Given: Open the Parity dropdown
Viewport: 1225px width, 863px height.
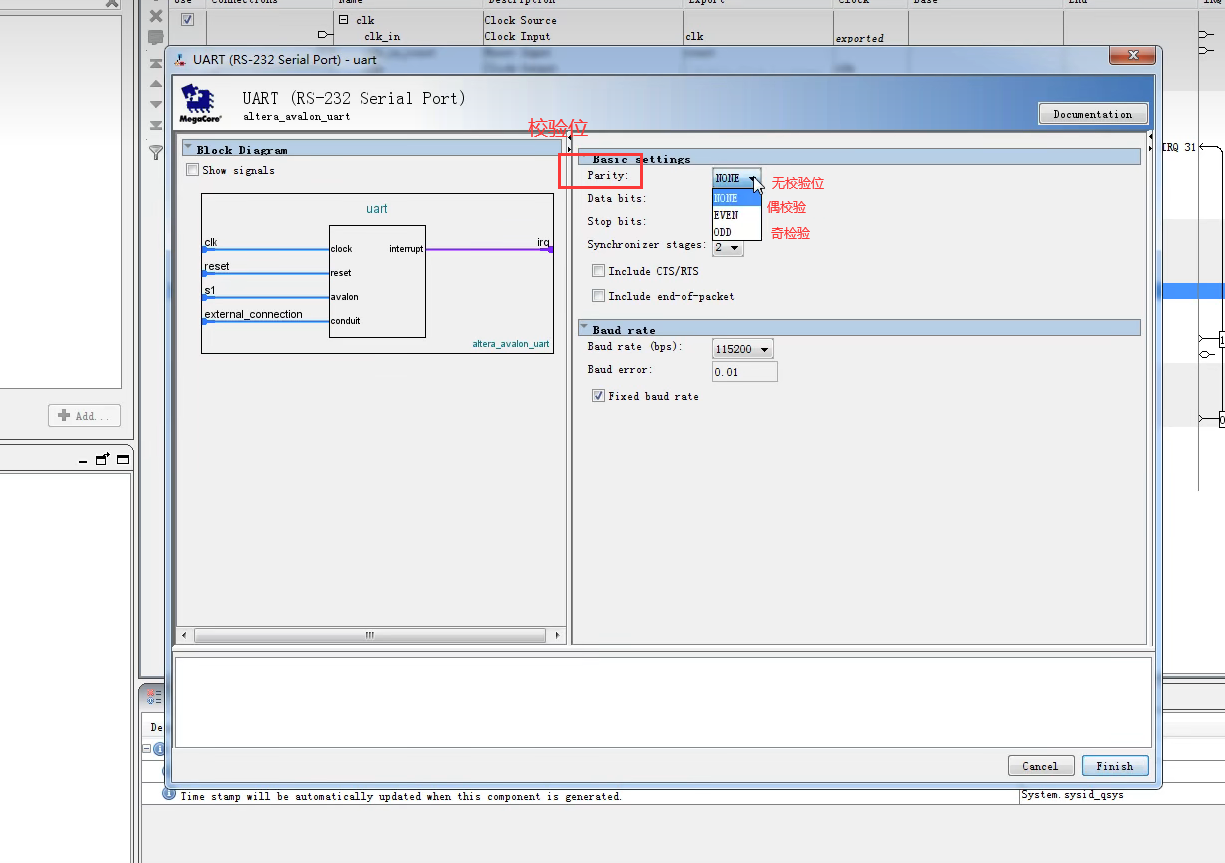Looking at the screenshot, I should [x=737, y=178].
